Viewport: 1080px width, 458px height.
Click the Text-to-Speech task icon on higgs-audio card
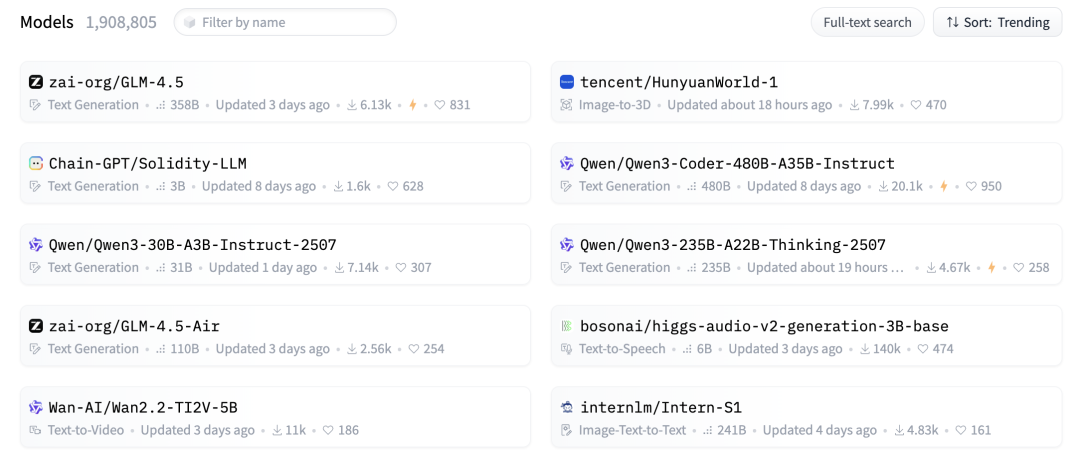pos(567,349)
